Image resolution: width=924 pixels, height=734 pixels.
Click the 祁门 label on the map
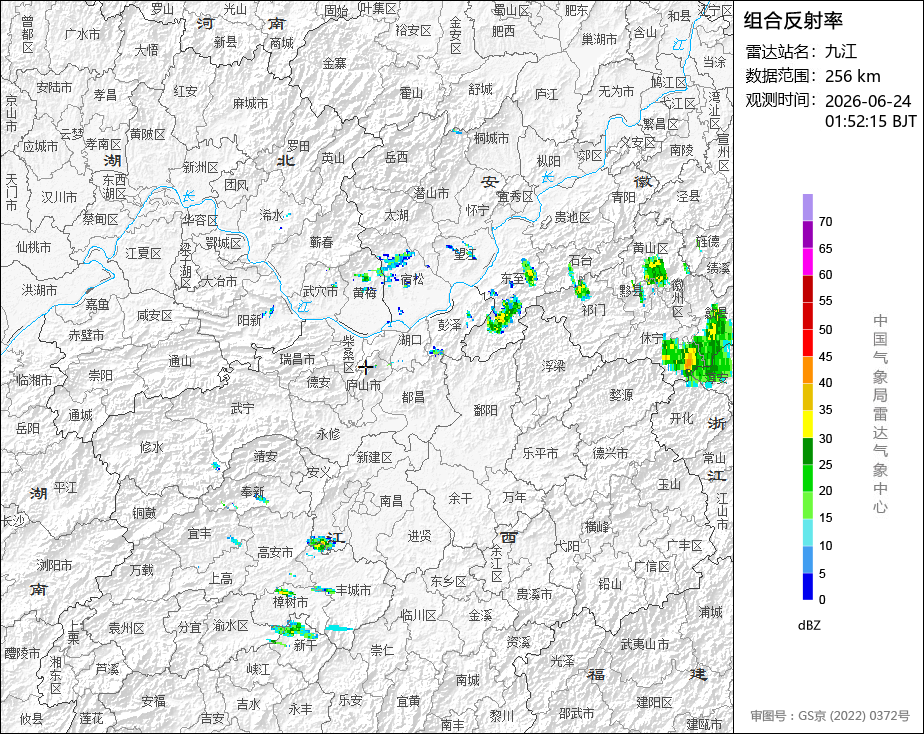593,309
